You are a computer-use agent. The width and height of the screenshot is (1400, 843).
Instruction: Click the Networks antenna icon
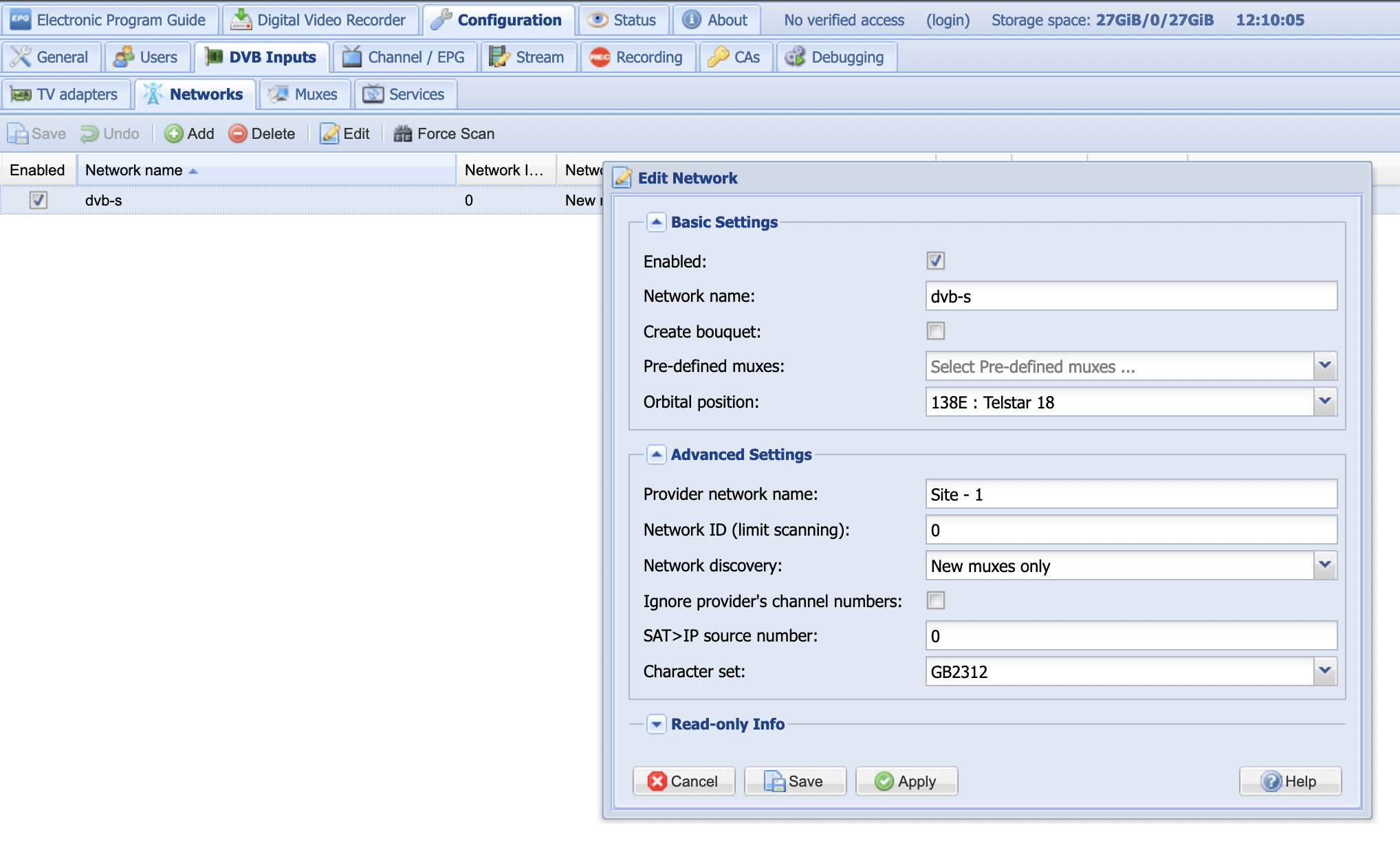point(153,94)
